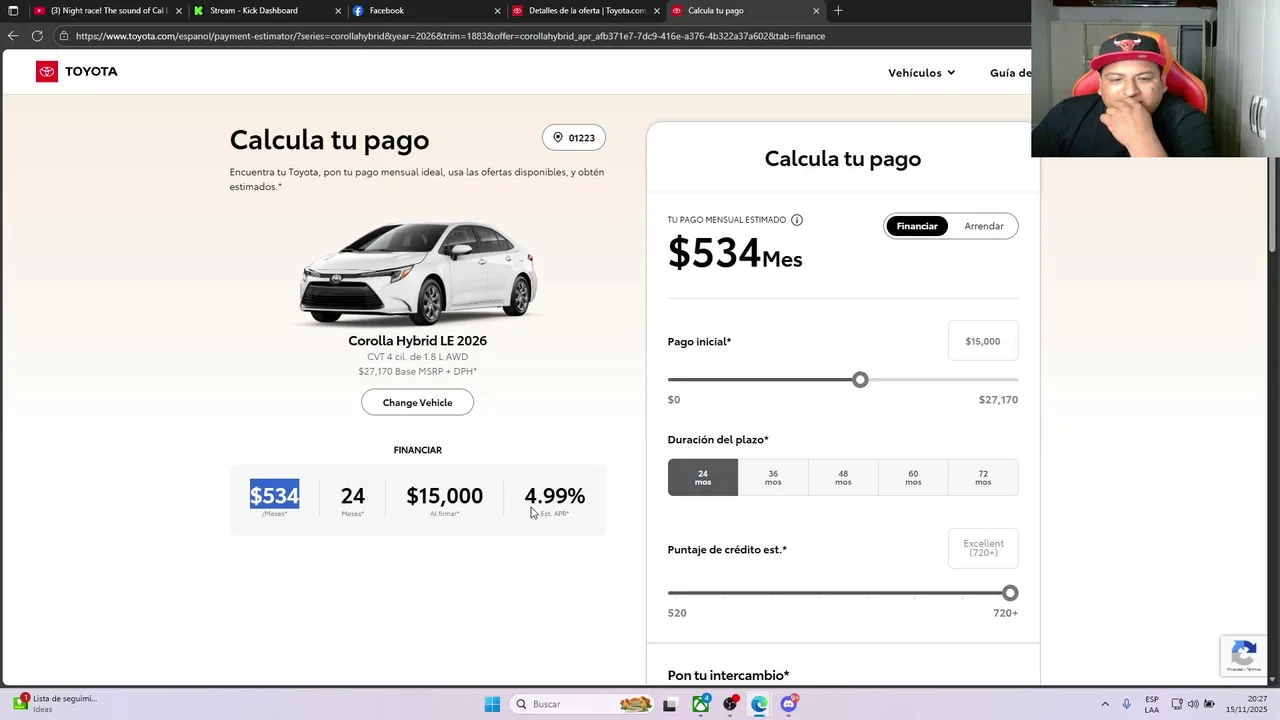Screen dimensions: 1280x720
Task: Open the Xbox app in taskbar
Action: (x=701, y=704)
